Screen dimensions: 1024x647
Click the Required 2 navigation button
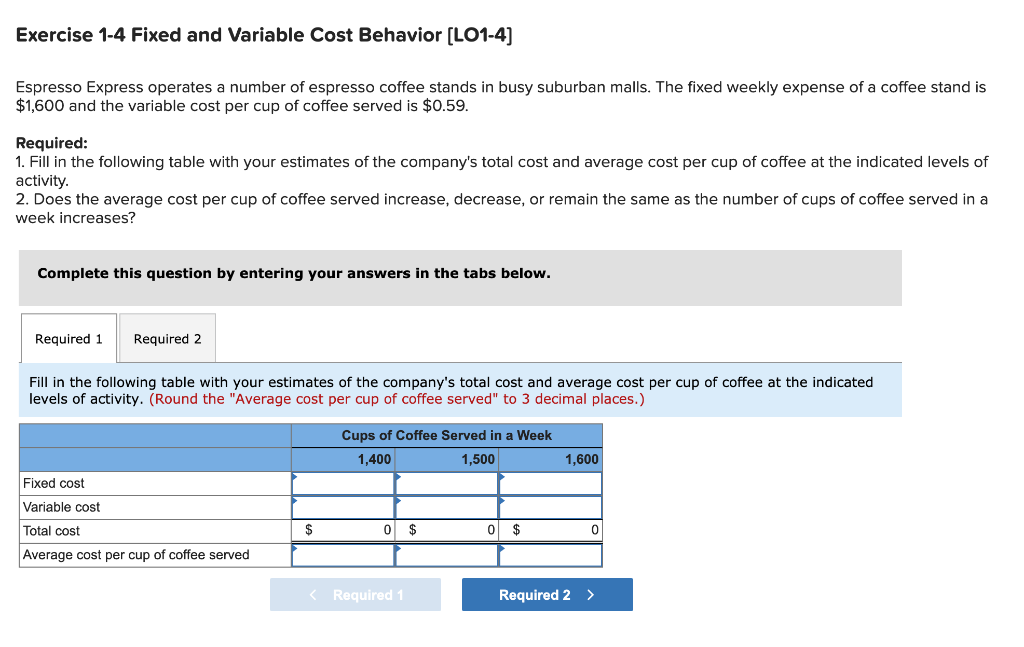coord(546,594)
